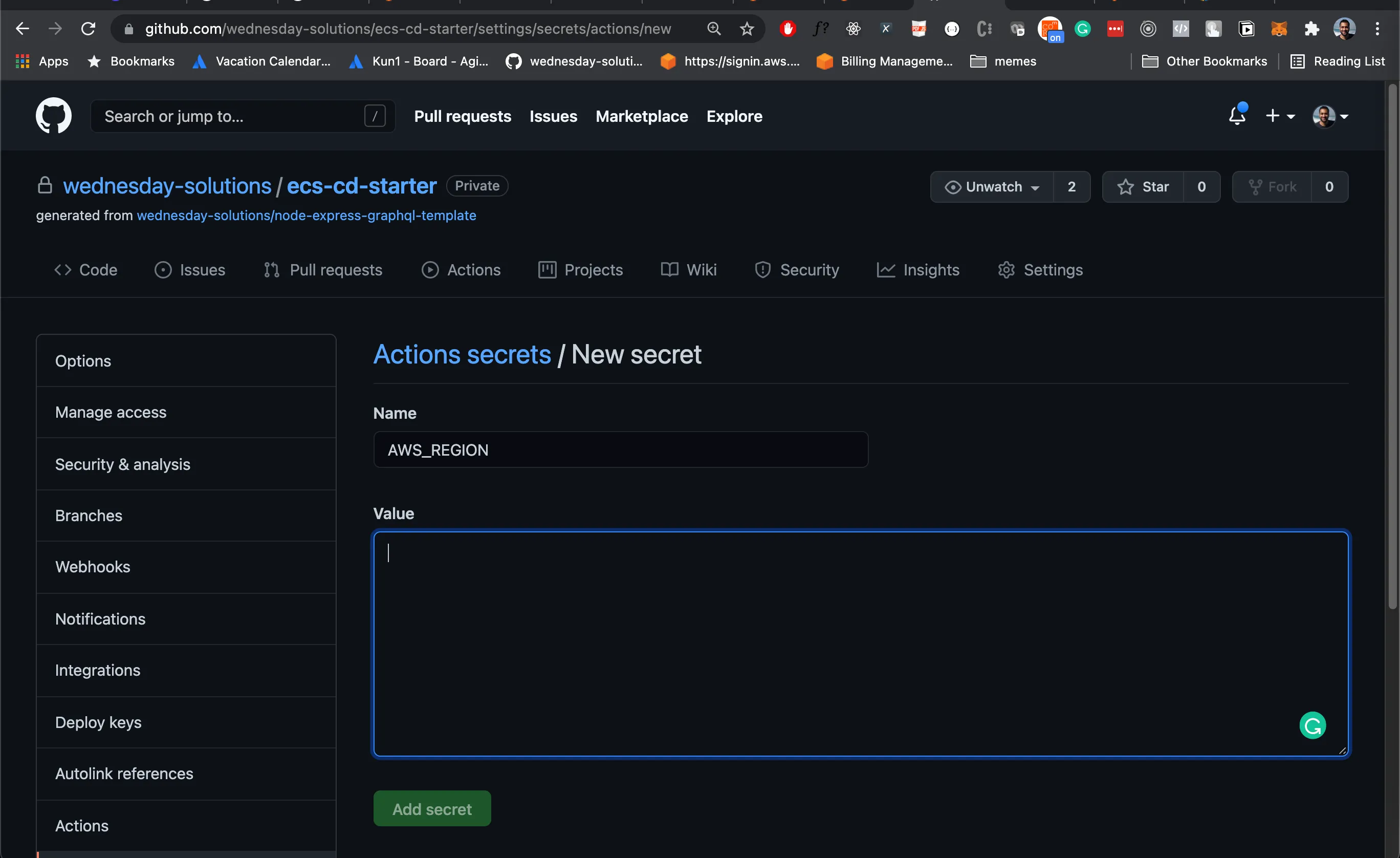Open the Security tab
Screen dimensions: 1400x858
click(797, 269)
